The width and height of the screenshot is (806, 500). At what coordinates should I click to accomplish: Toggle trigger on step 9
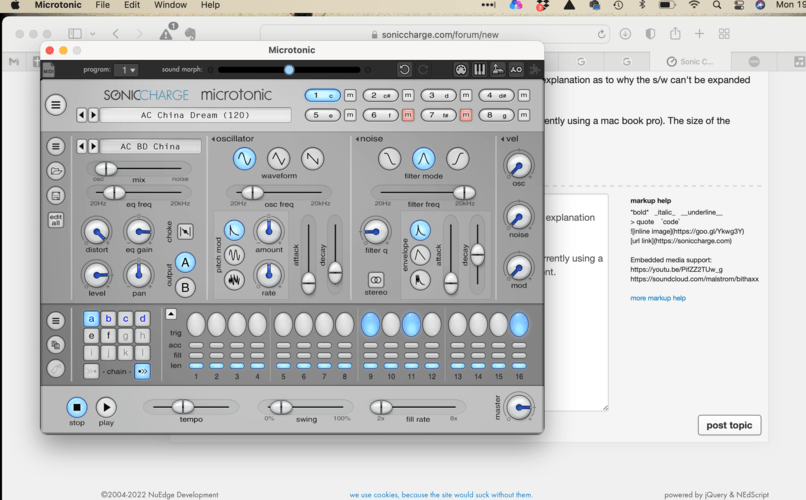coord(370,325)
